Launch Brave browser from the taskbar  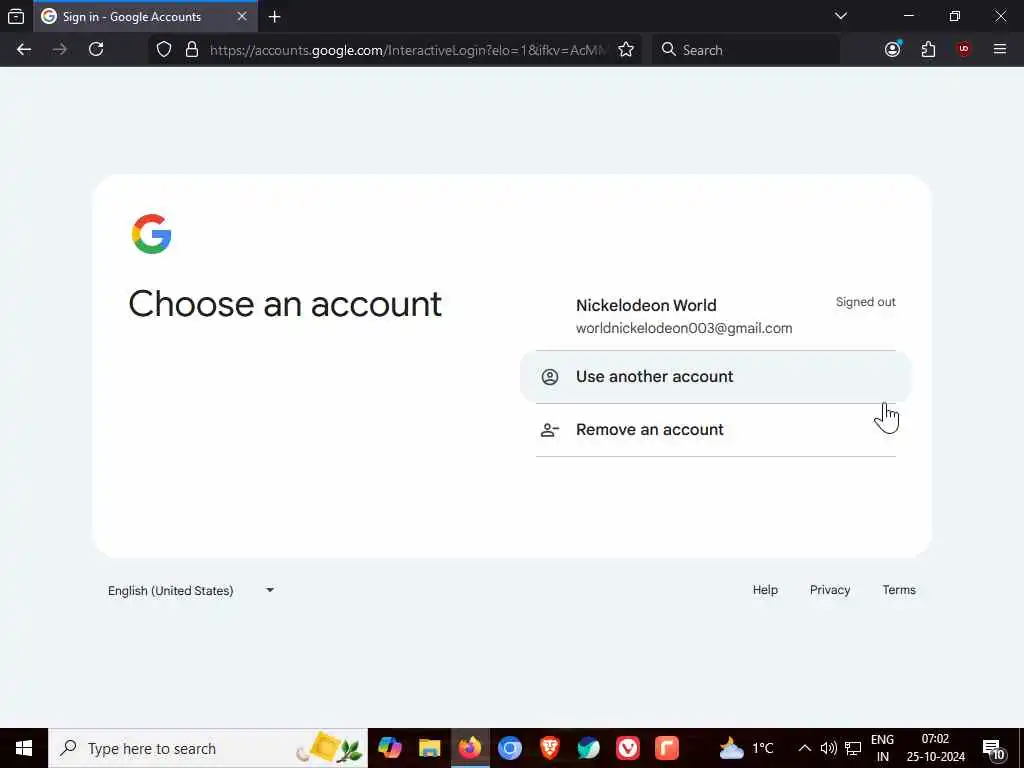(x=549, y=748)
